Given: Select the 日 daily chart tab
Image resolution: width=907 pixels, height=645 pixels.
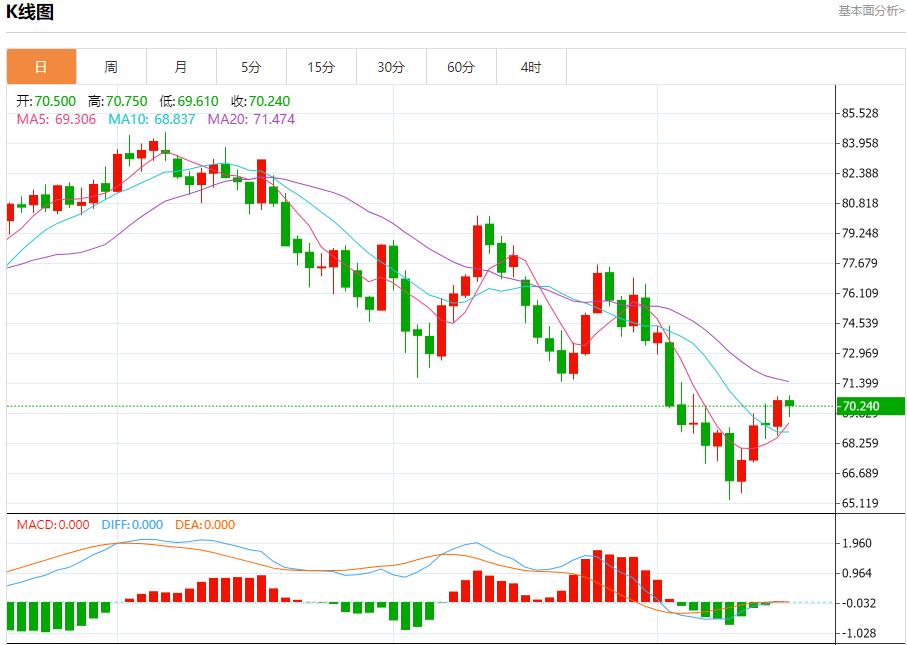Looking at the screenshot, I should 41,67.
